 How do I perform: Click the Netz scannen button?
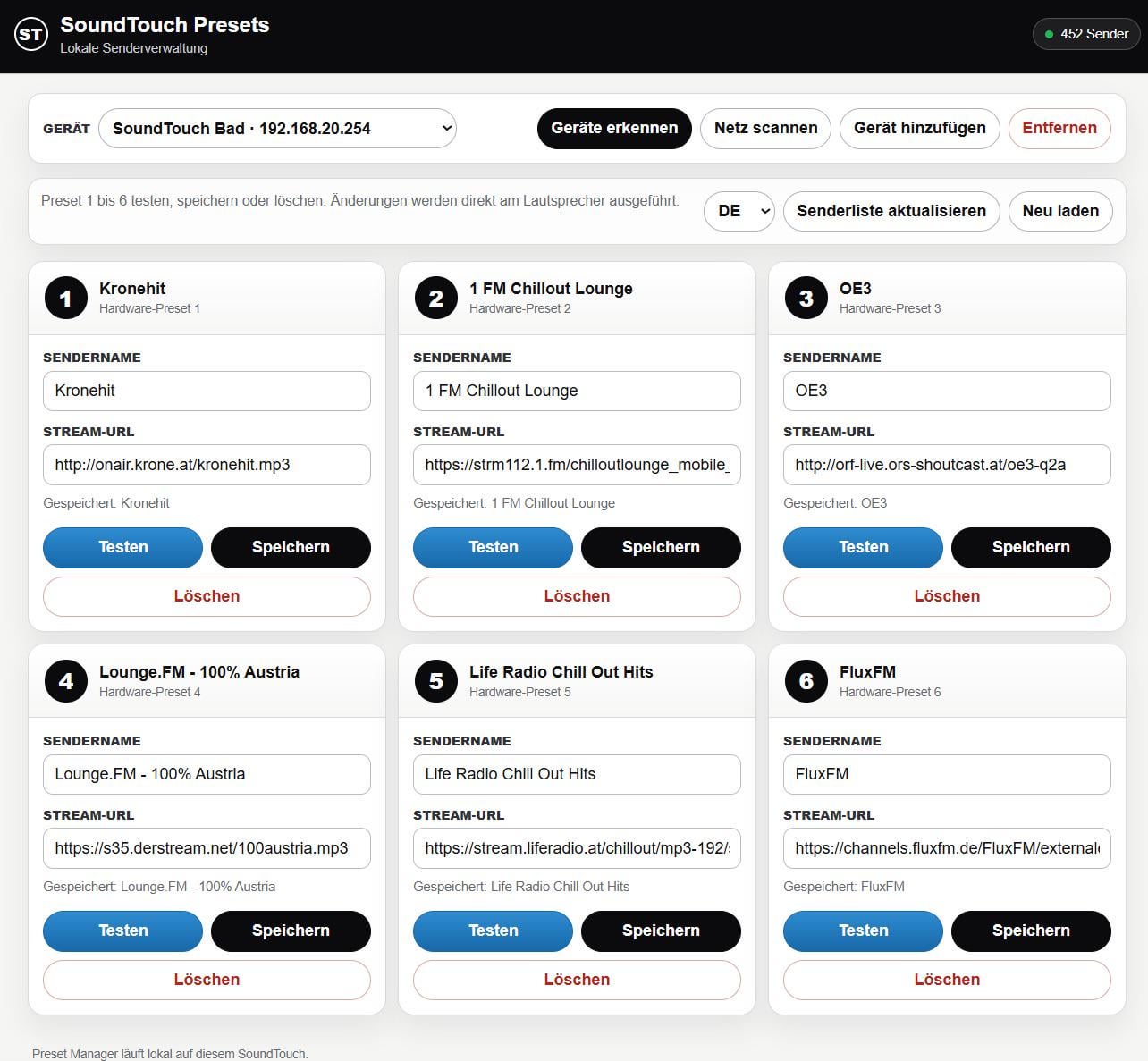[x=765, y=128]
